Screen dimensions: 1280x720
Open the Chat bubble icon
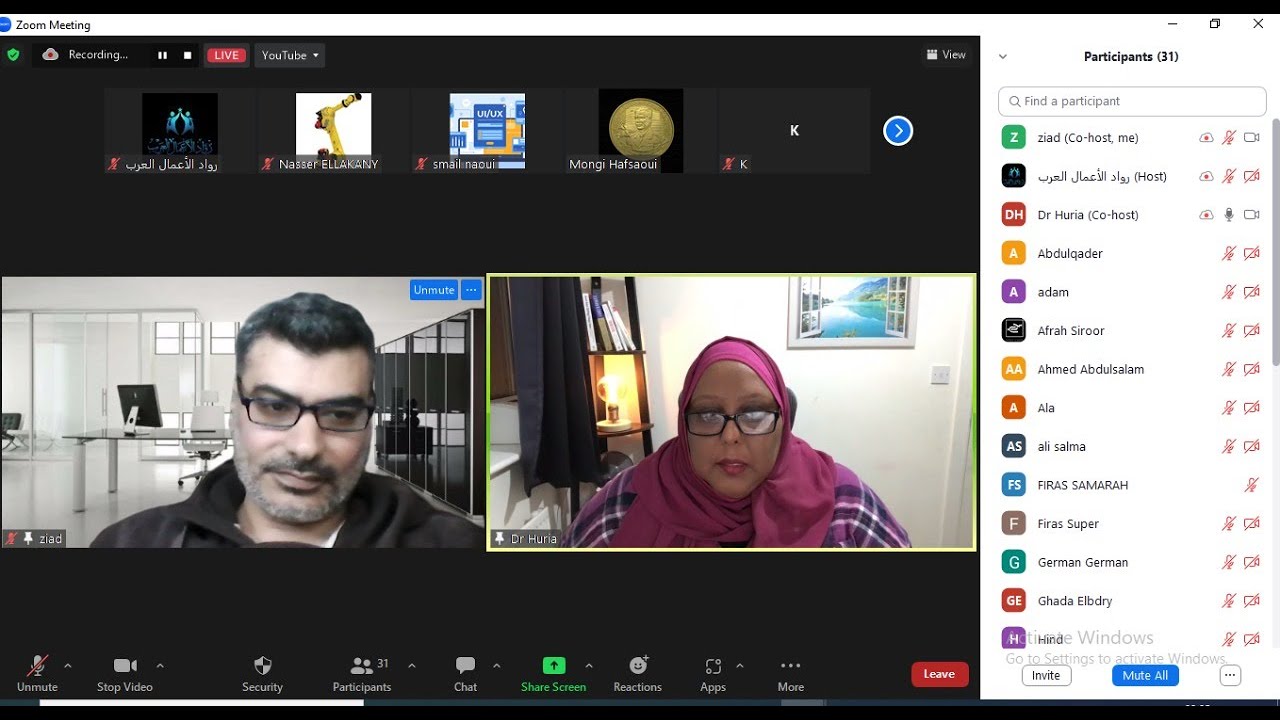tap(465, 666)
